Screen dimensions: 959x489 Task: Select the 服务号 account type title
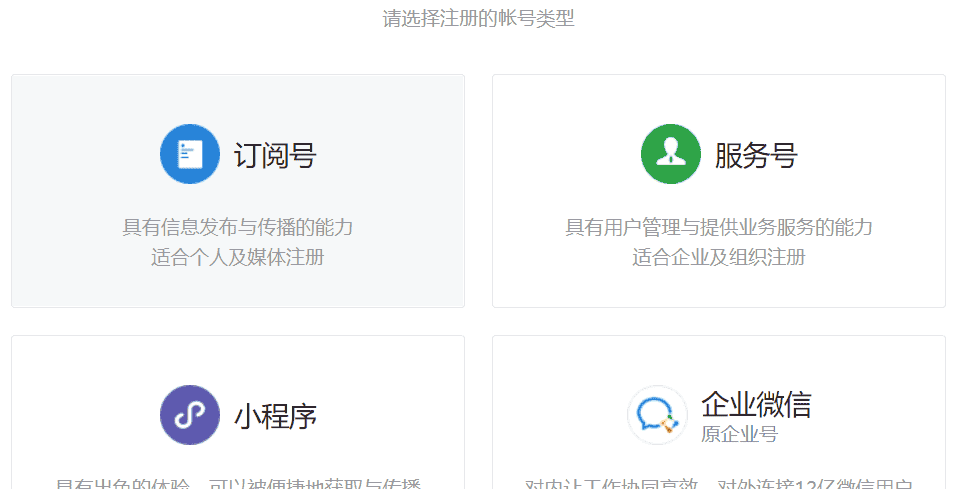coord(757,155)
